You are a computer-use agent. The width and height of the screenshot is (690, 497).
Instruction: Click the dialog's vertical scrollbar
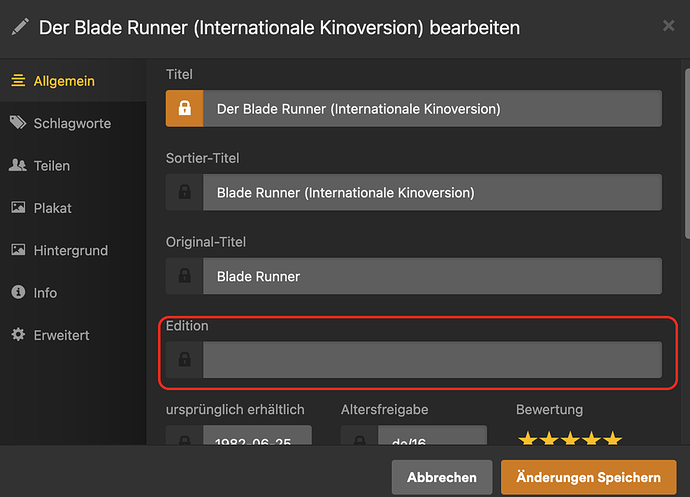(687, 154)
